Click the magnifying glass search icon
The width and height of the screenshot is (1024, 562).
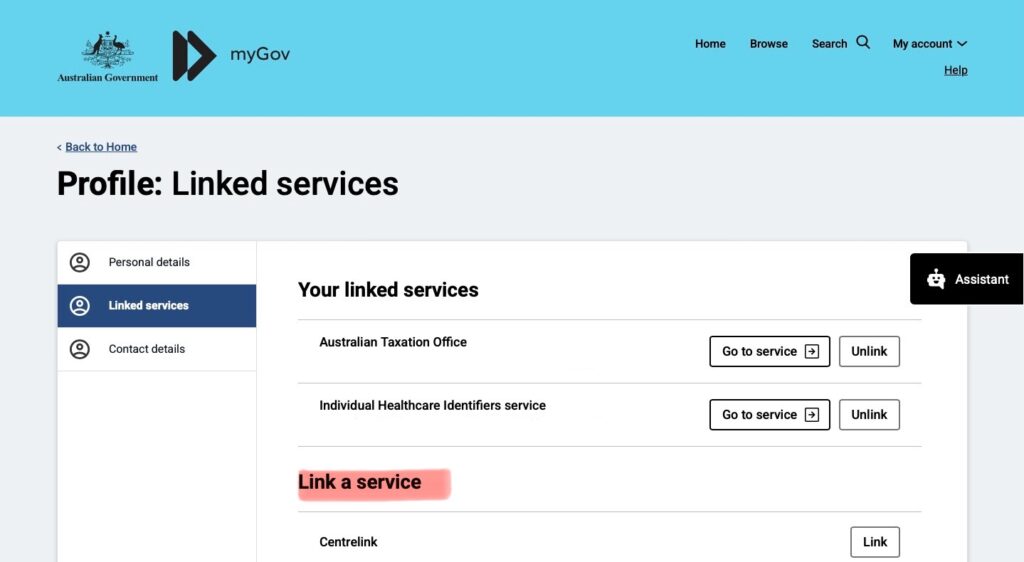[x=863, y=42]
